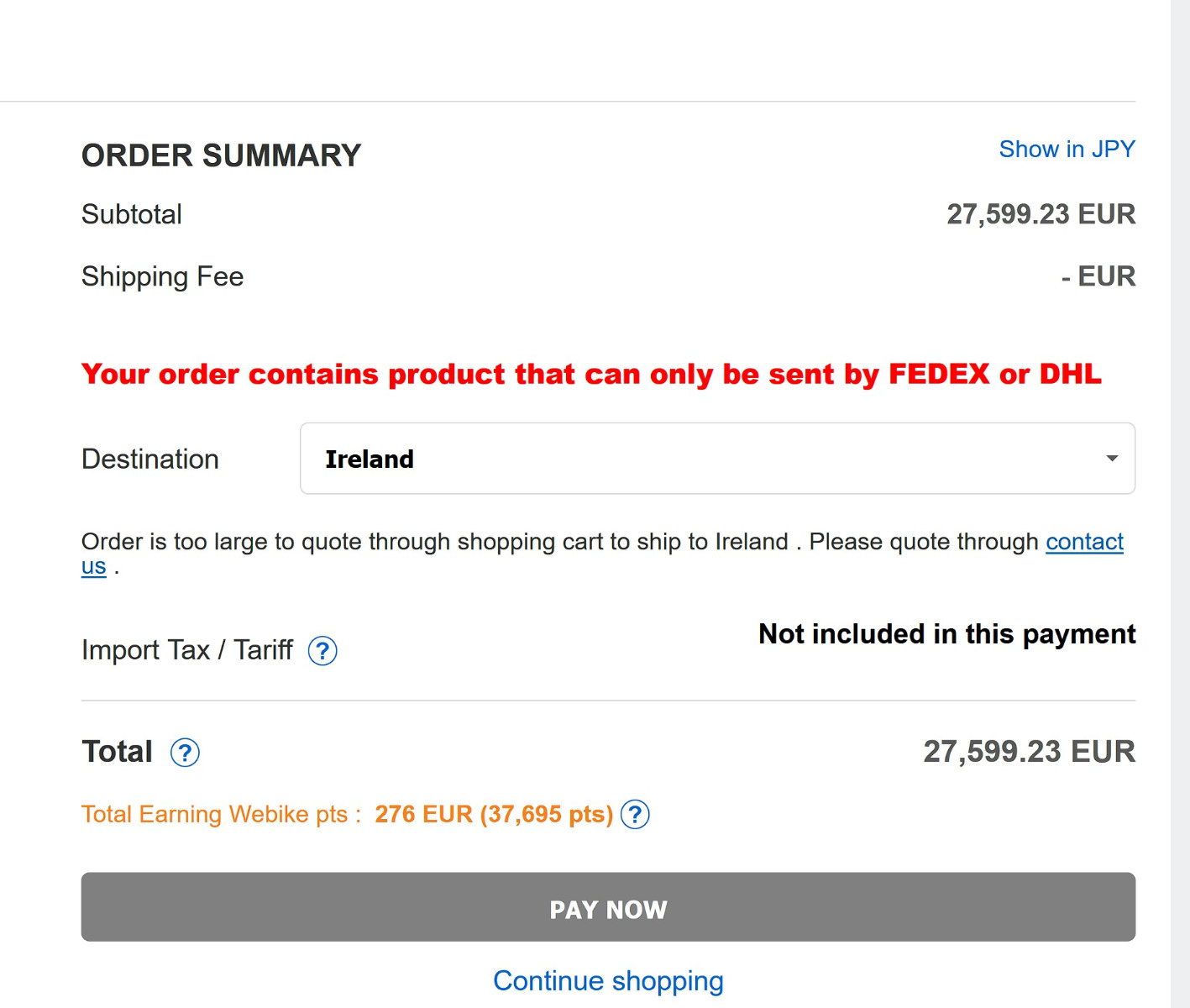Click the Webike points help question mark
The width and height of the screenshot is (1190, 1008).
click(635, 815)
